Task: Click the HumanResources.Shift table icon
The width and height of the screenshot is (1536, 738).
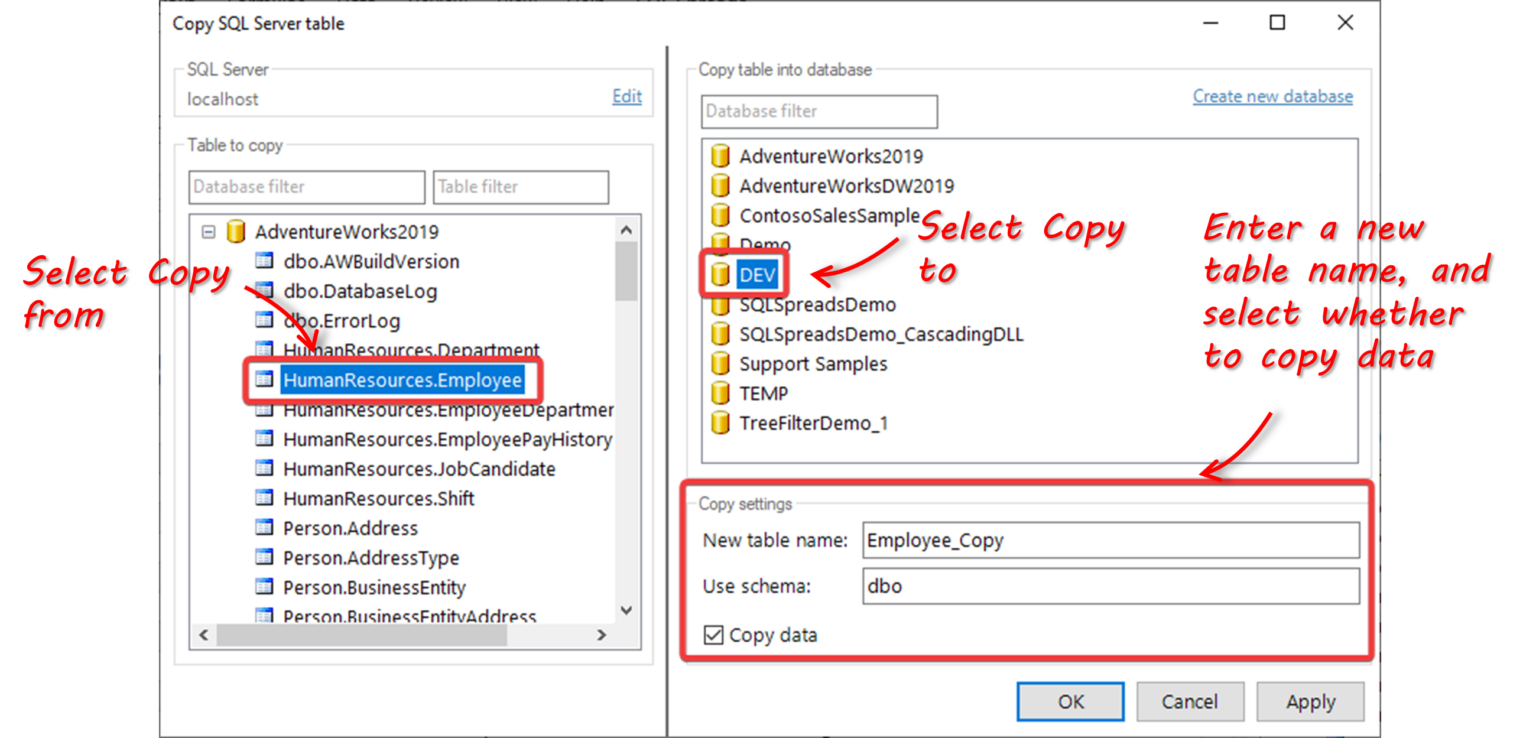Action: click(x=264, y=498)
